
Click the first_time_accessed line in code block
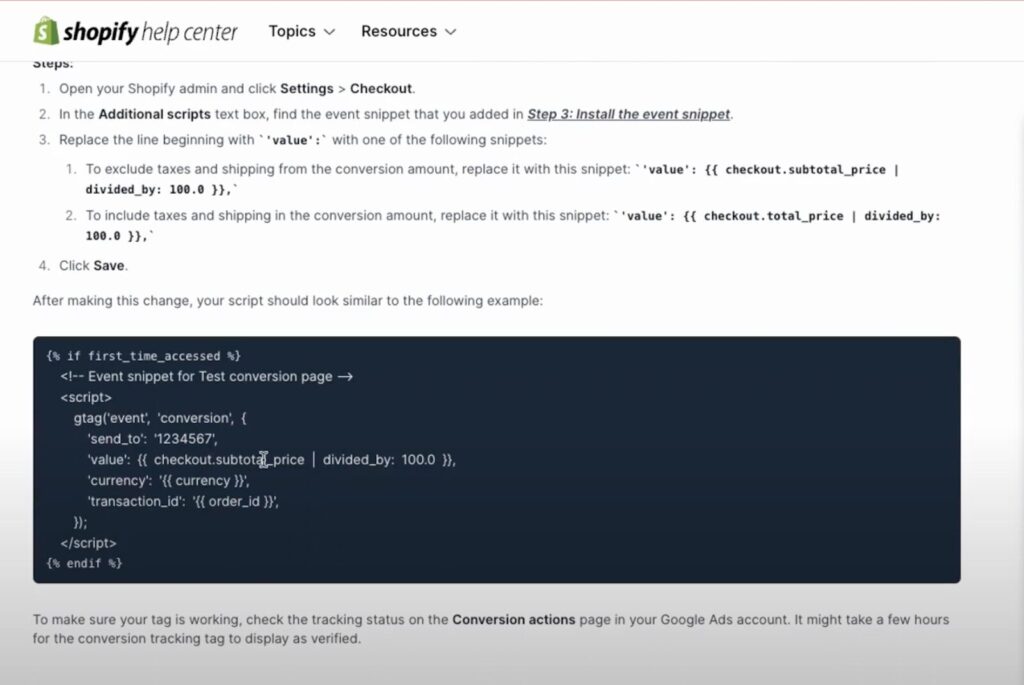144,356
